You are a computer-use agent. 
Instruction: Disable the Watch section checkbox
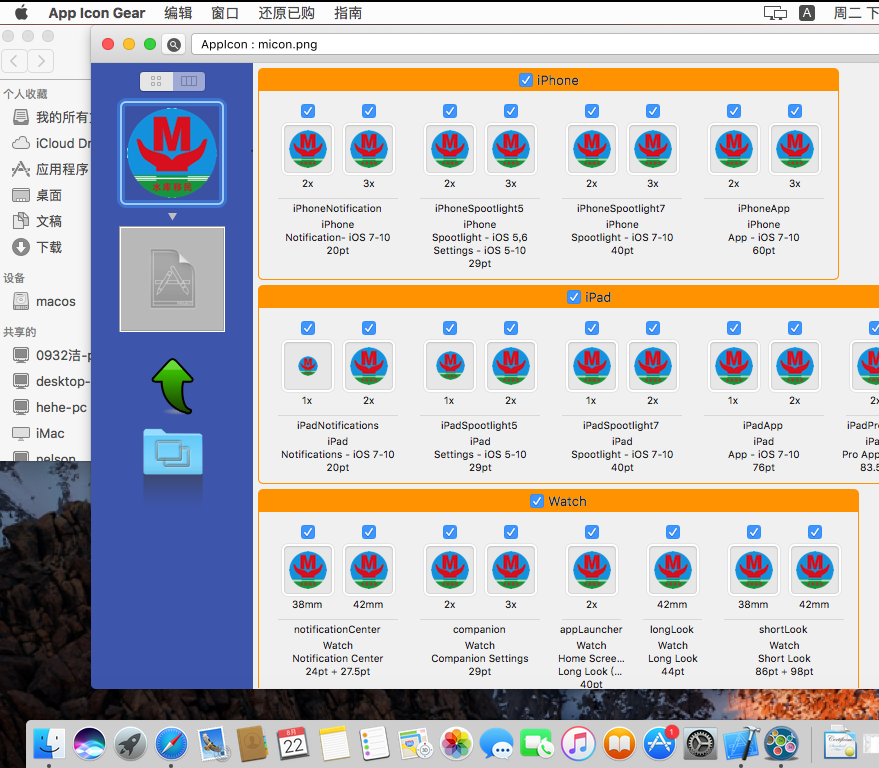[537, 501]
